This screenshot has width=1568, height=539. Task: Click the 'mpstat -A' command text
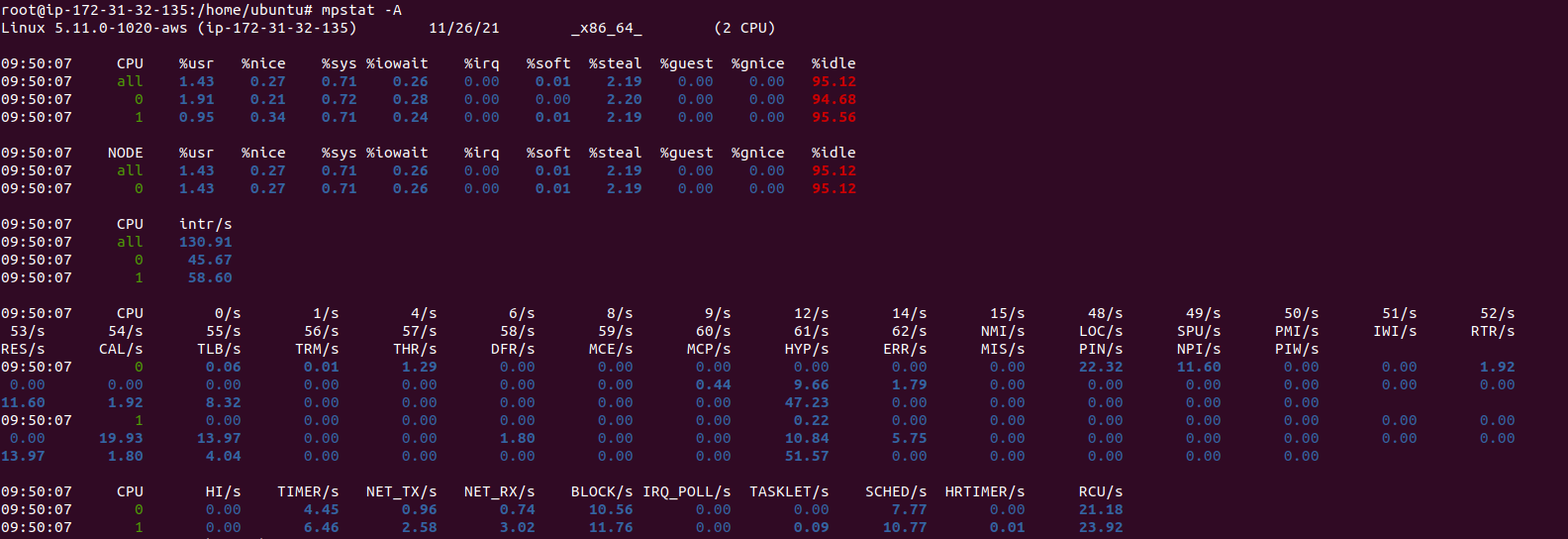[x=361, y=10]
